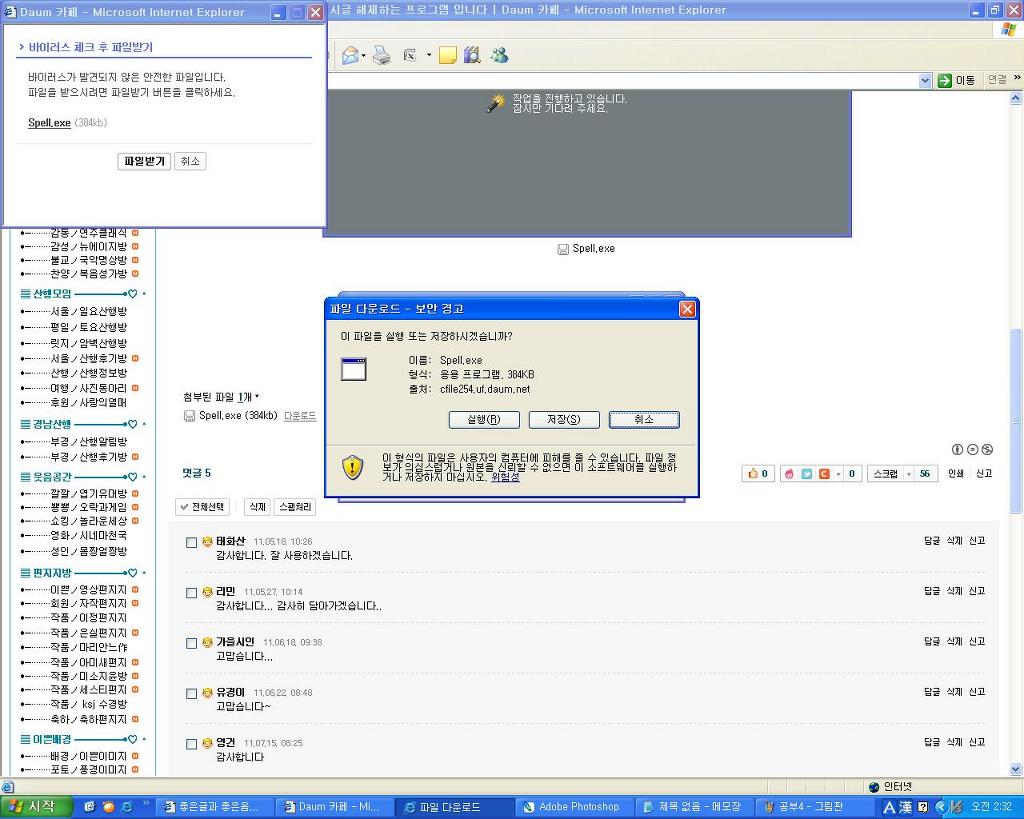Click the Spell.exe disk icon under the image
Screen dimensions: 1024x819
(563, 249)
